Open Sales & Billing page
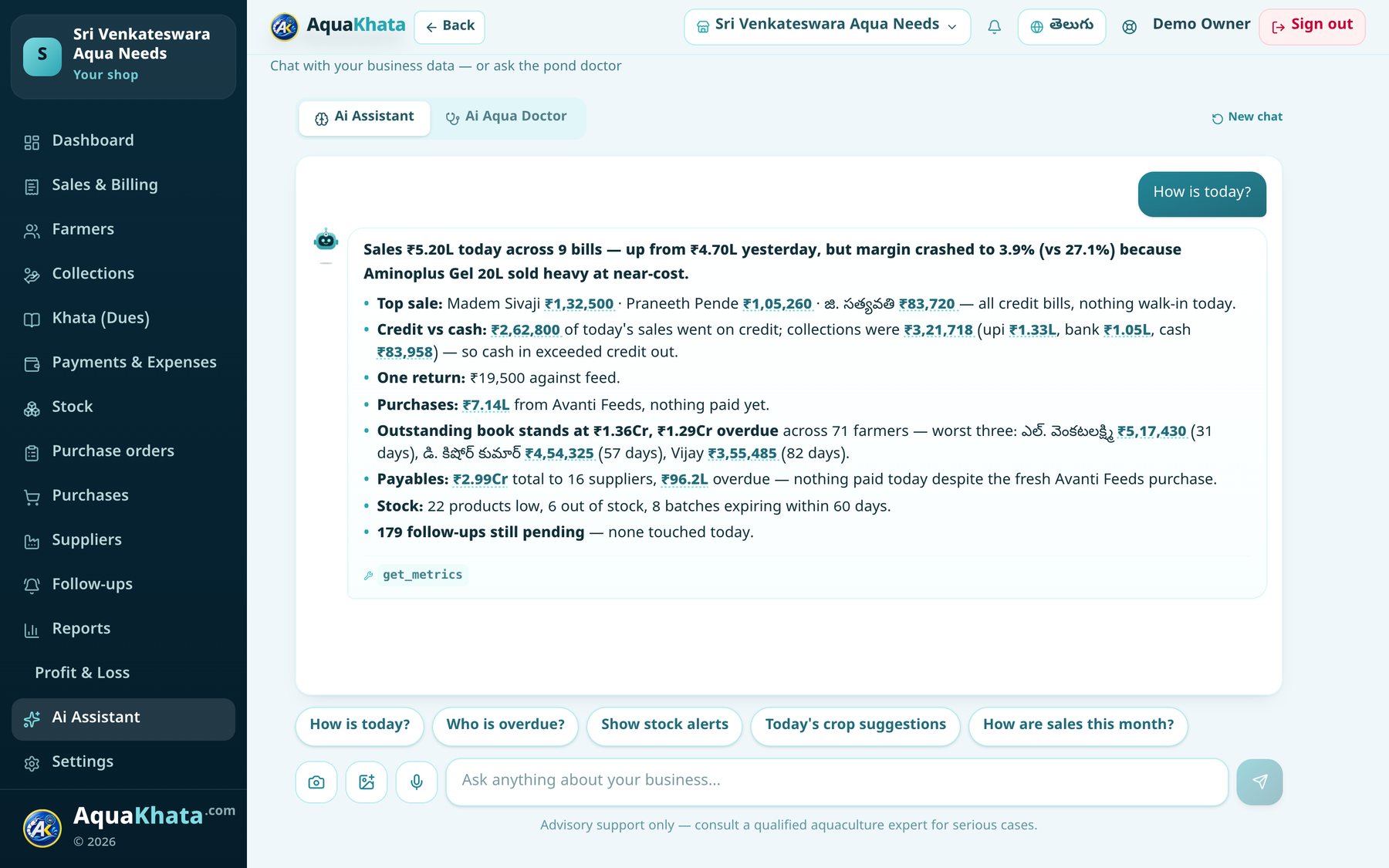The image size is (1389, 868). click(123, 185)
